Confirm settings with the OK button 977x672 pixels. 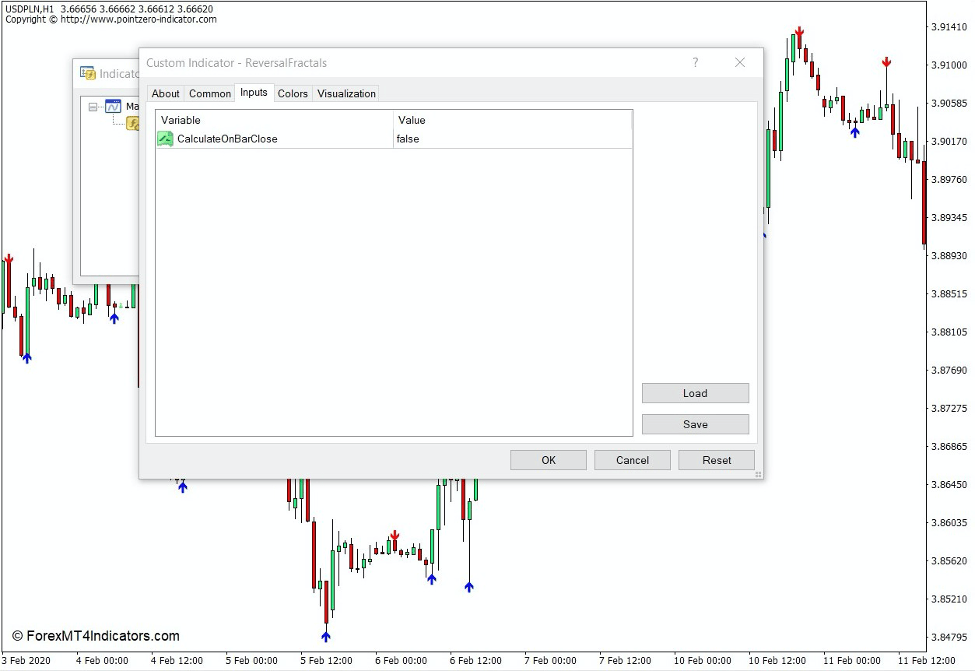[548, 459]
